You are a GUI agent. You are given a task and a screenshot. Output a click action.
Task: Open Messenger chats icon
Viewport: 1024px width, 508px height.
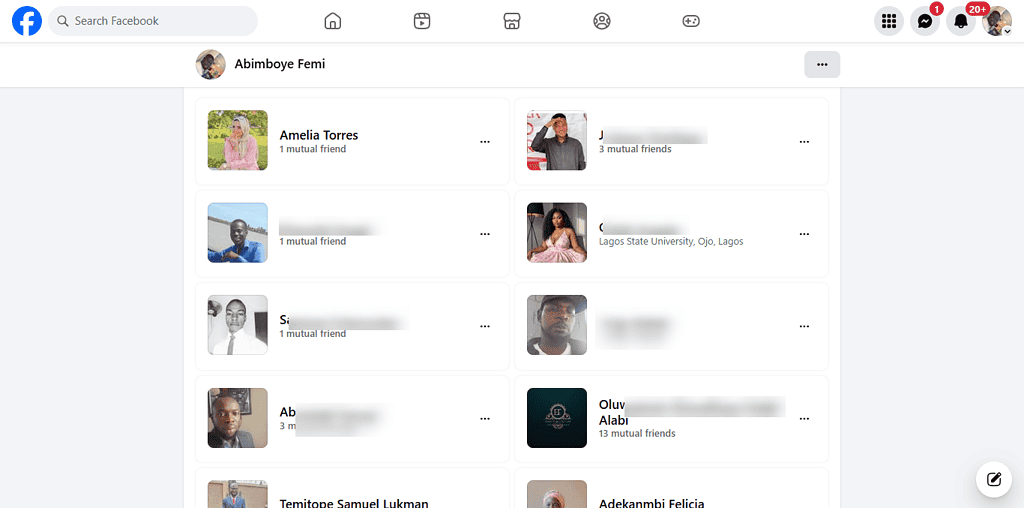pyautogui.click(x=925, y=21)
